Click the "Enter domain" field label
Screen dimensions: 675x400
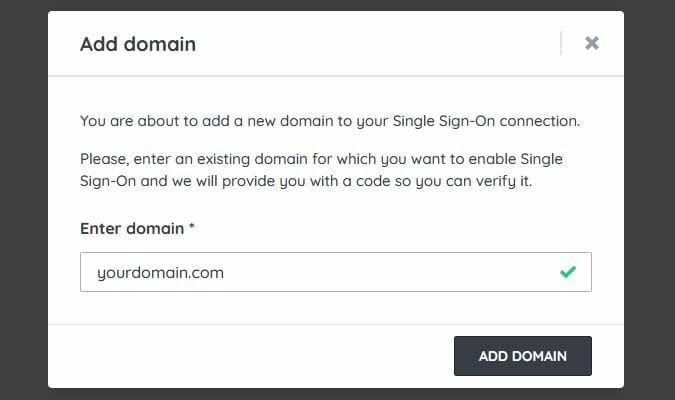click(x=132, y=228)
